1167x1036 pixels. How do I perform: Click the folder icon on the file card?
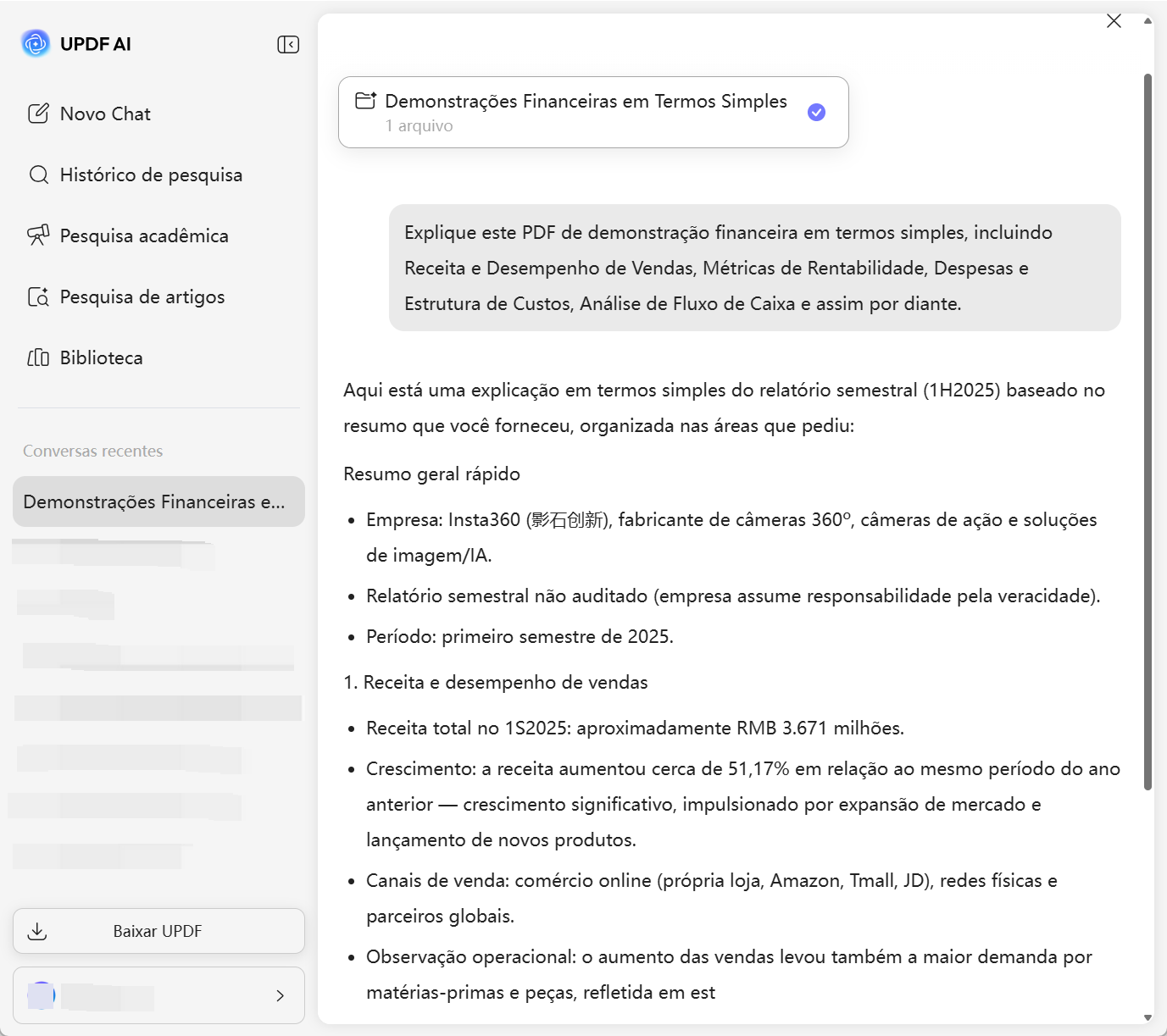point(365,100)
